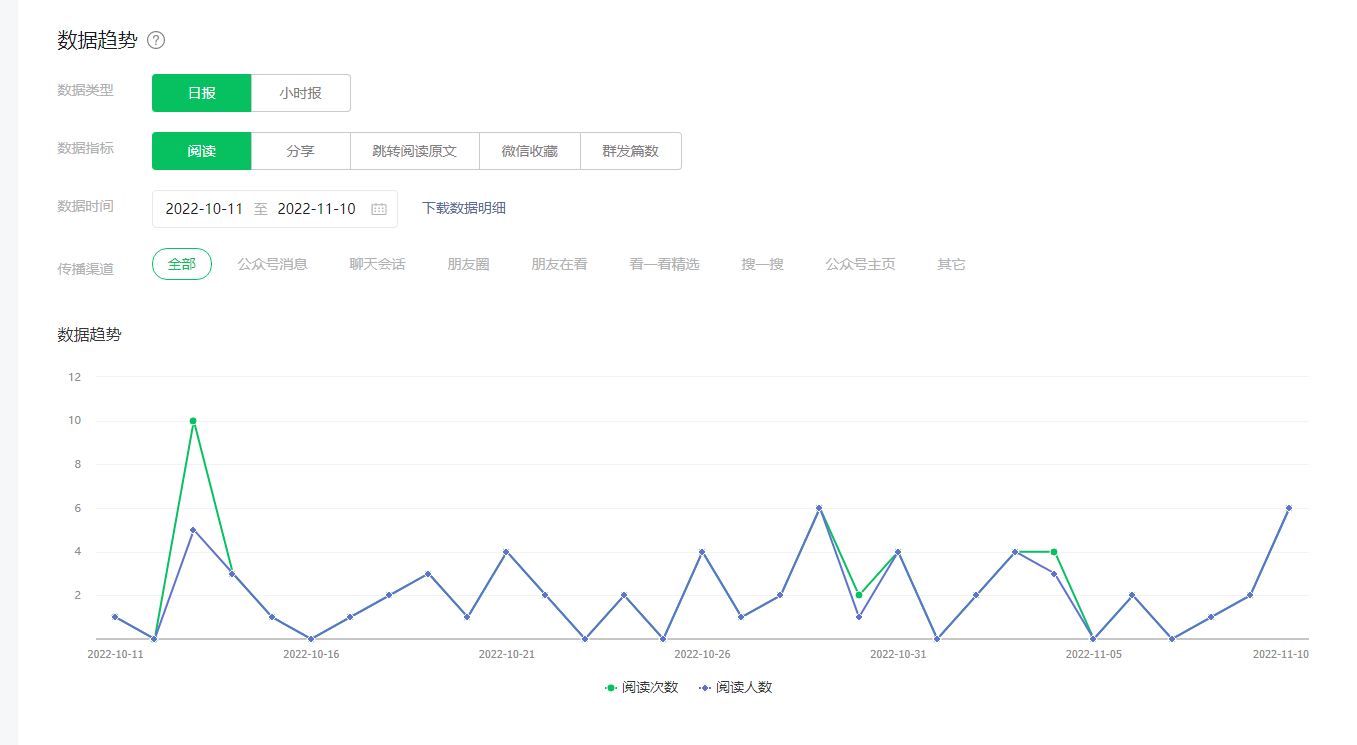Screen dimensions: 1357x745
Task: Switch to 小时报 data type
Action: [300, 93]
